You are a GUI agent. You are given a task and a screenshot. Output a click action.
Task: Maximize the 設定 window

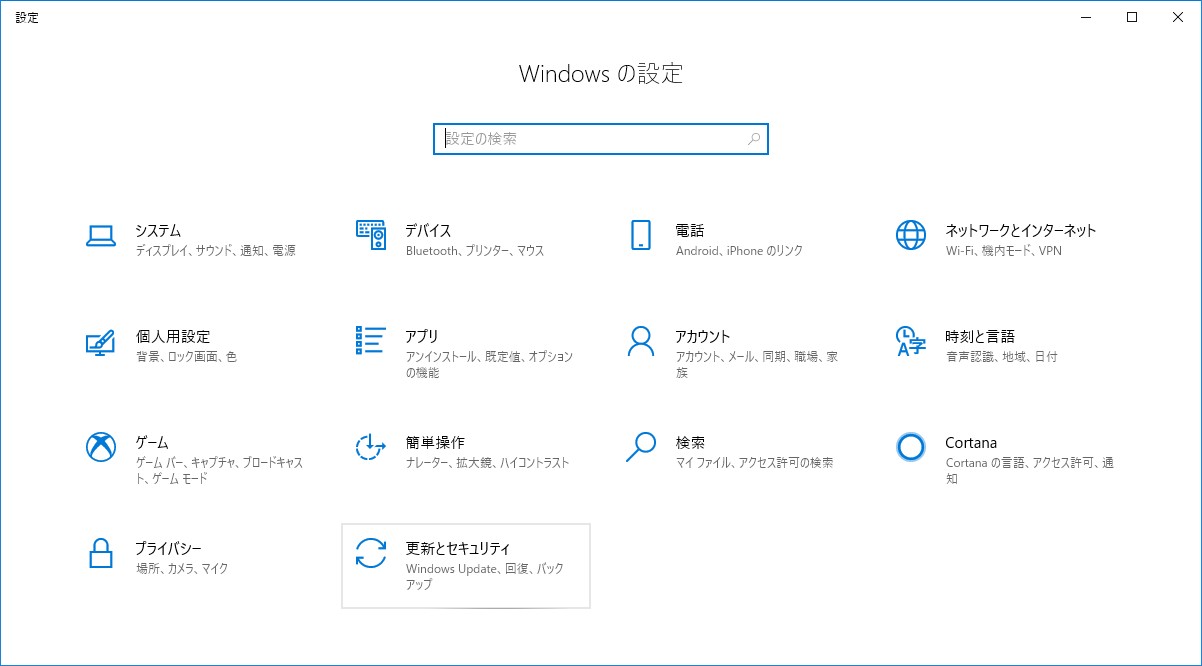click(1132, 16)
